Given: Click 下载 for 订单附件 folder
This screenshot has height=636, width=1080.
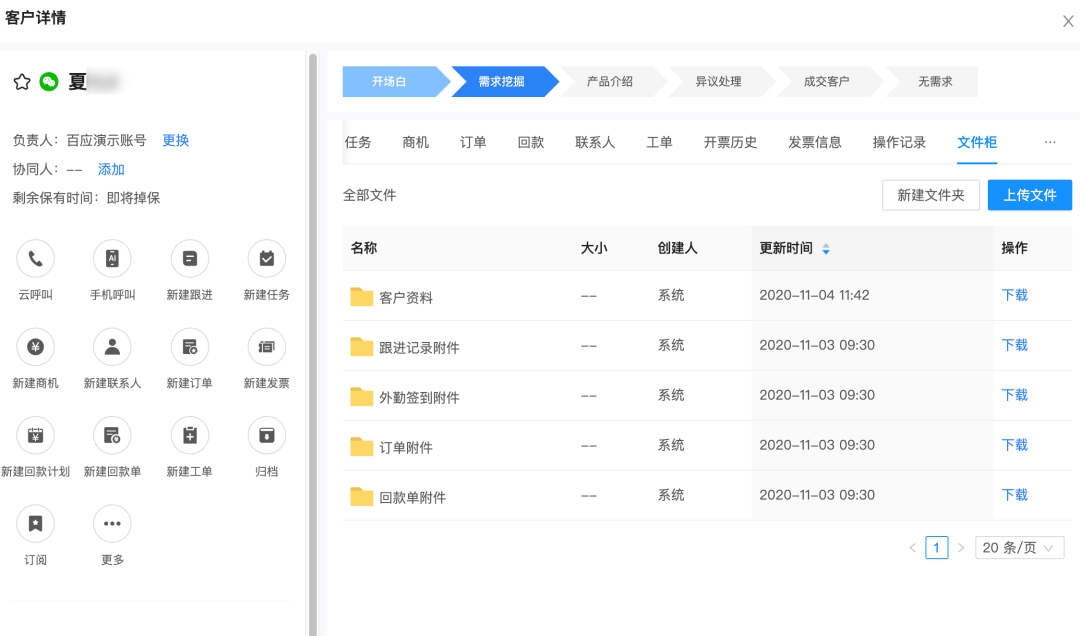Looking at the screenshot, I should [x=1015, y=445].
